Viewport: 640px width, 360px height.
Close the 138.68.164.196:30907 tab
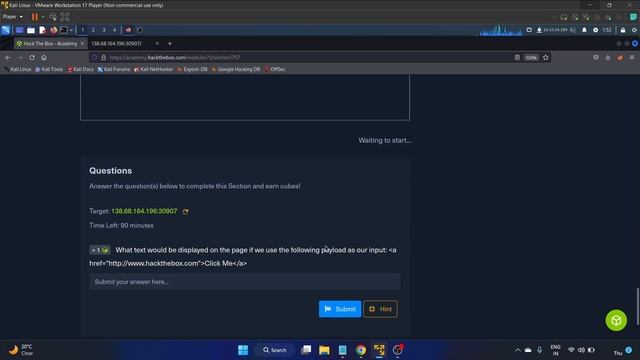tap(157, 43)
